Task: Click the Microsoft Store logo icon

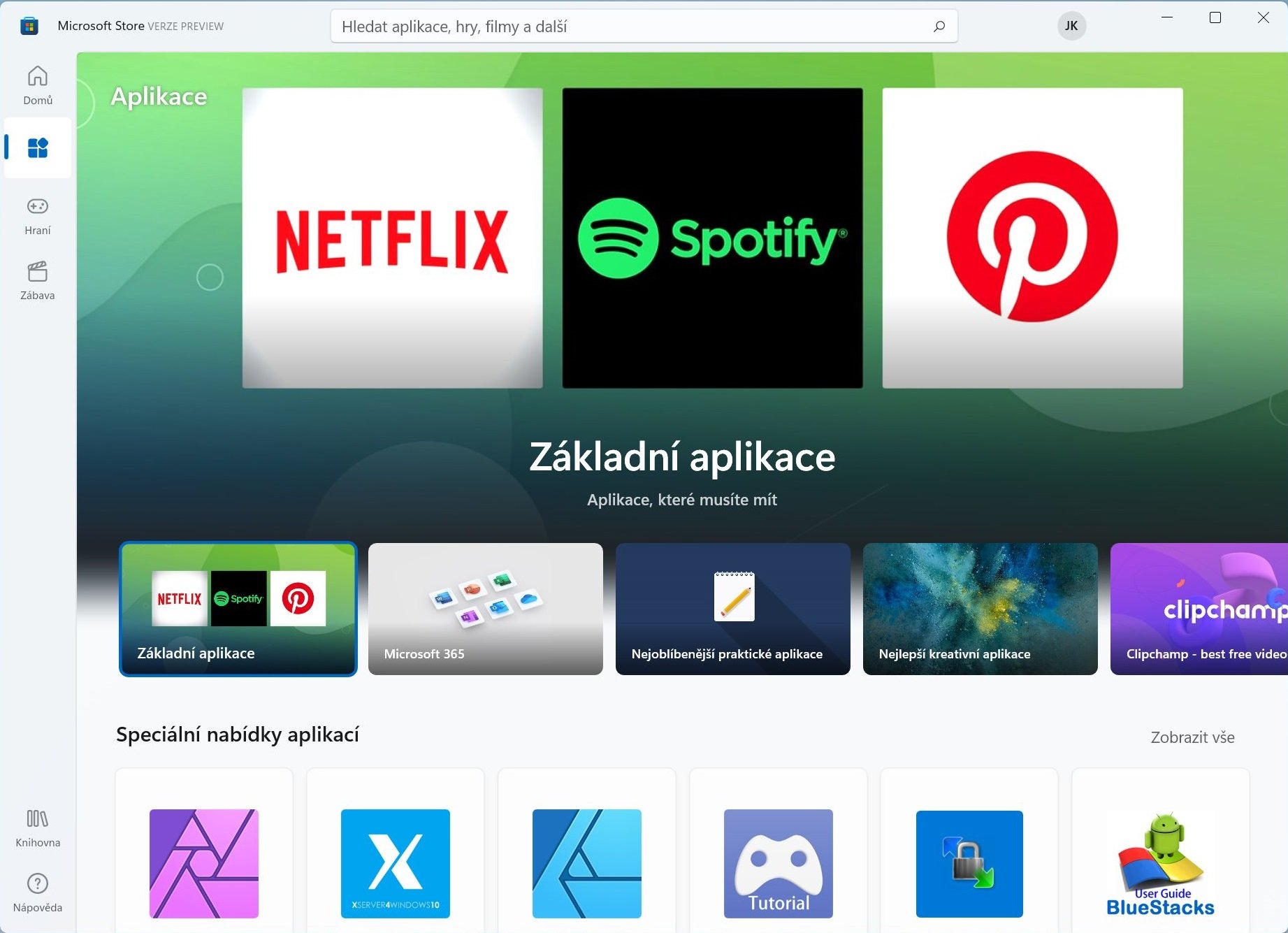Action: (x=29, y=26)
